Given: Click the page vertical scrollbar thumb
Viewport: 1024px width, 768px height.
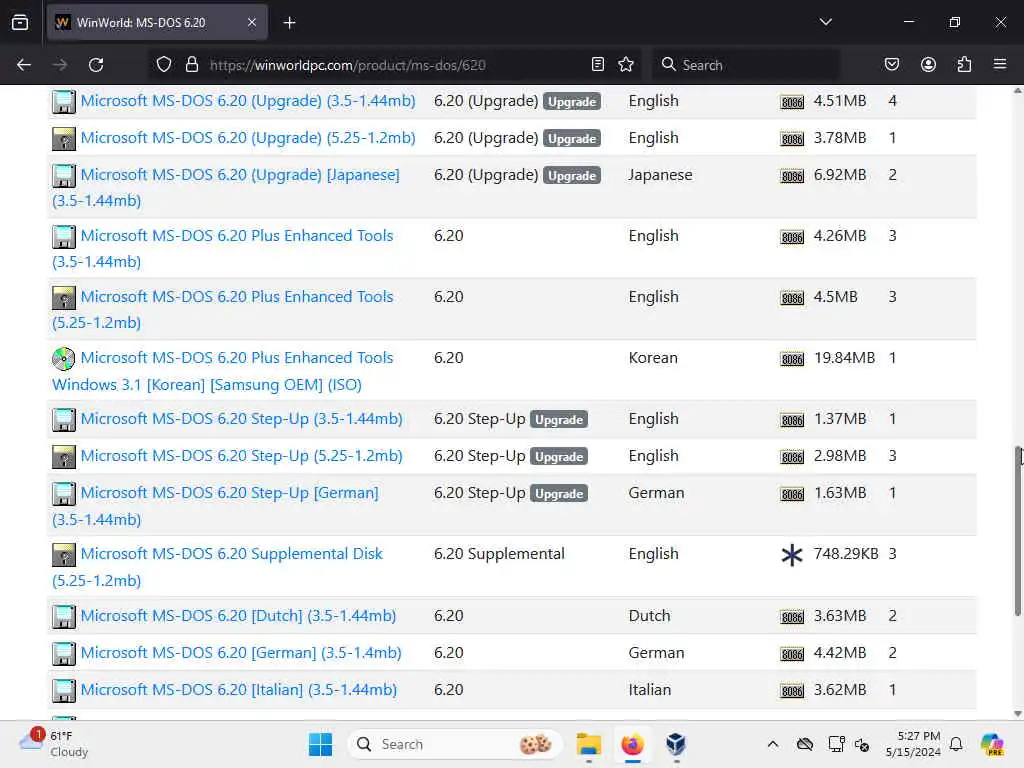Looking at the screenshot, I should pyautogui.click(x=1017, y=530).
